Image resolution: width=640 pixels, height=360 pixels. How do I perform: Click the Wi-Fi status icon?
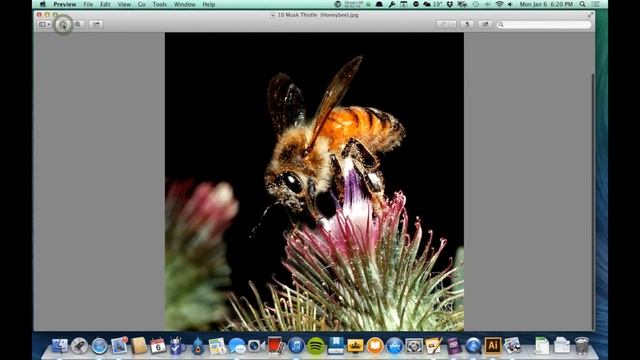click(499, 4)
